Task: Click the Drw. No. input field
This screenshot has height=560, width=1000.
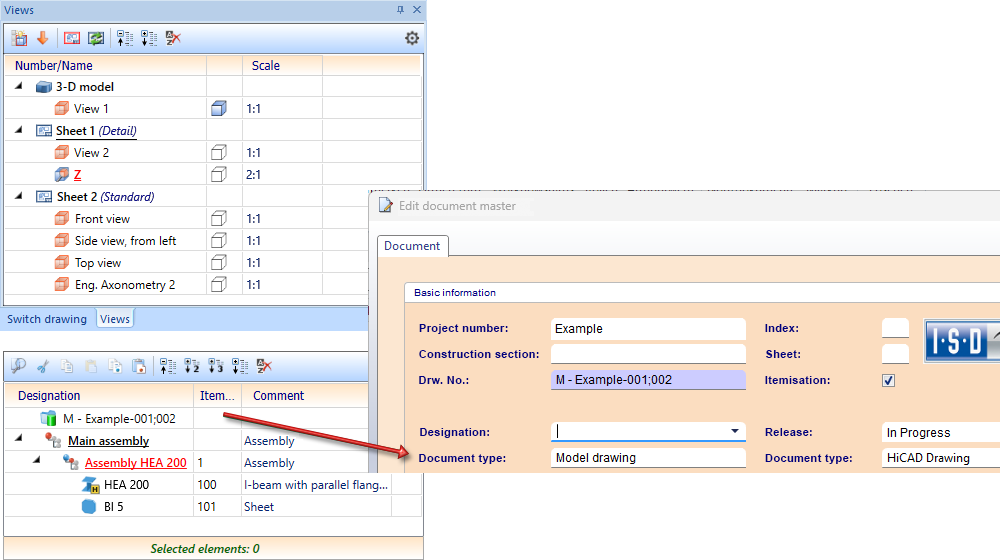Action: click(x=648, y=379)
